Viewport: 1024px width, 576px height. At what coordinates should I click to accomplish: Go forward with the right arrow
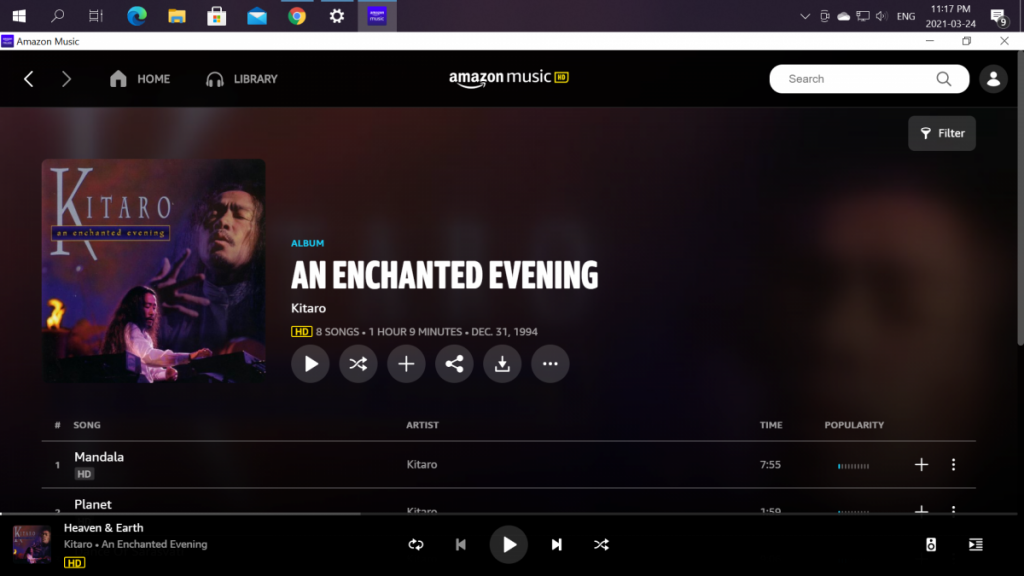click(x=66, y=79)
